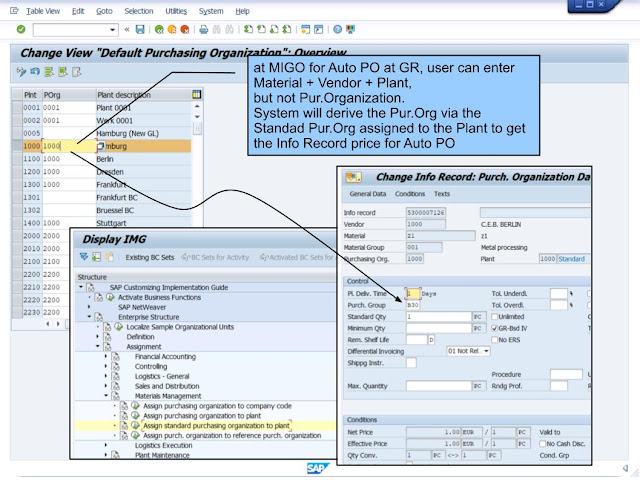
Task: Open the Edit menu
Action: [78, 11]
